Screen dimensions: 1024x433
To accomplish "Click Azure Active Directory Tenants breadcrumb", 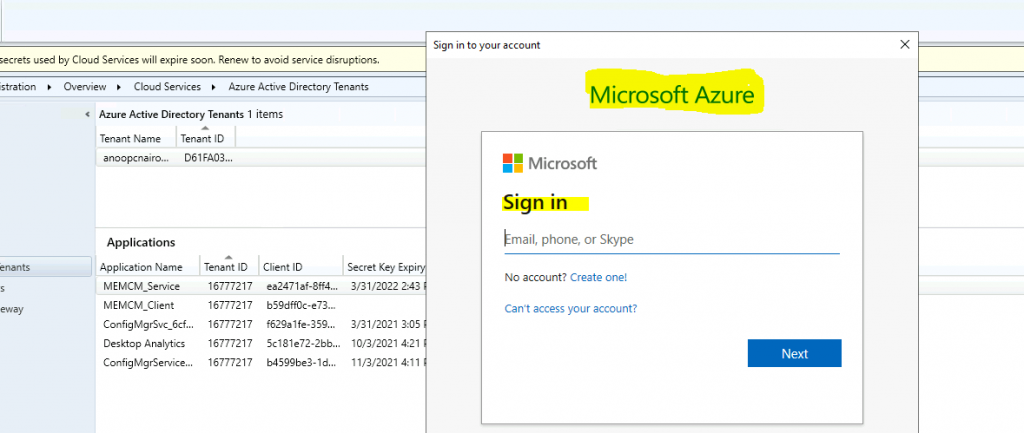I will (298, 86).
